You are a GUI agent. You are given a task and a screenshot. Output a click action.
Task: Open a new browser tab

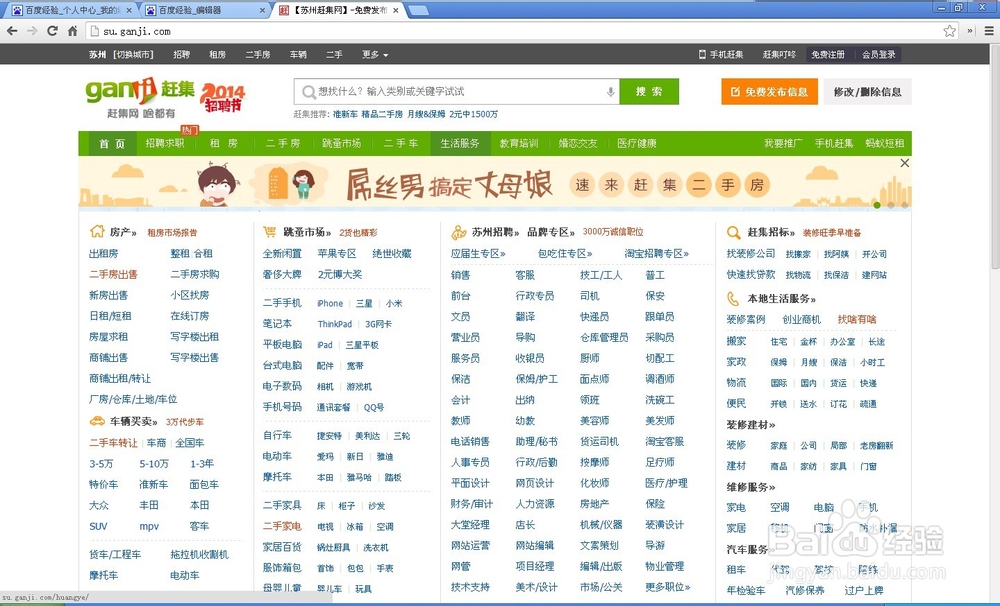coord(418,10)
